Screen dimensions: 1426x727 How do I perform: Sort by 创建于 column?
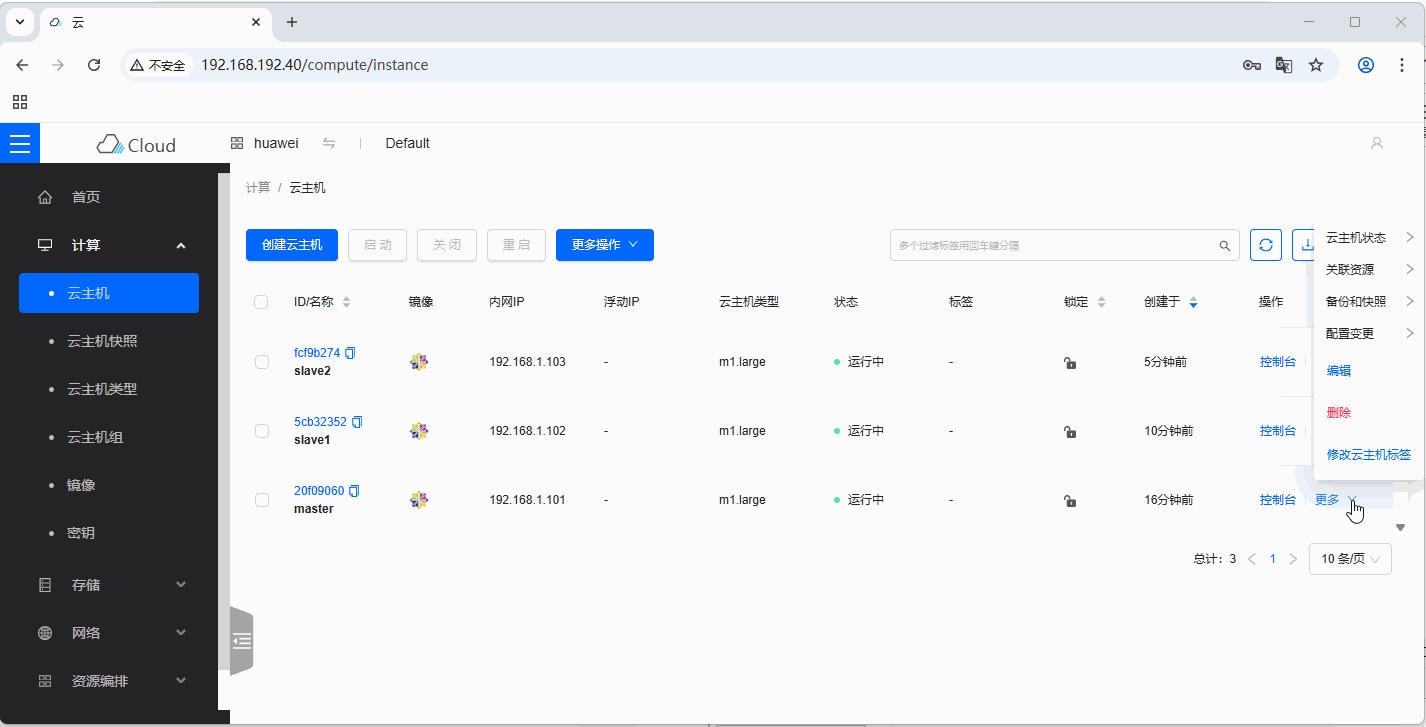[1193, 302]
